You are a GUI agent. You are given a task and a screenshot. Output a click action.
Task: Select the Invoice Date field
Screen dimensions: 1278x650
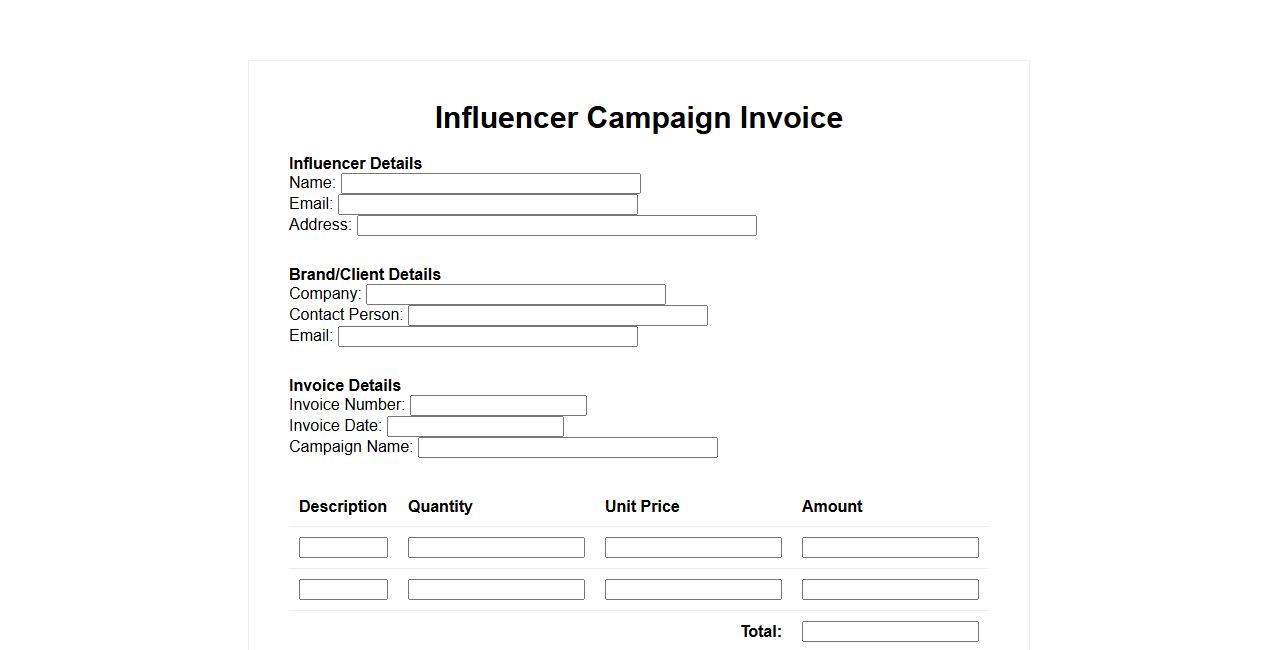475,427
